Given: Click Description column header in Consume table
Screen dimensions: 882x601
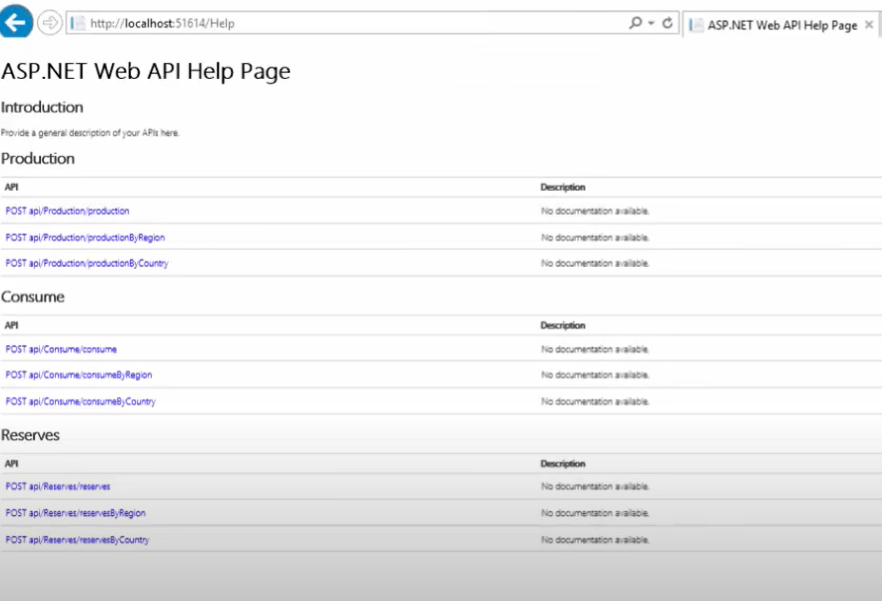Looking at the screenshot, I should [x=562, y=325].
